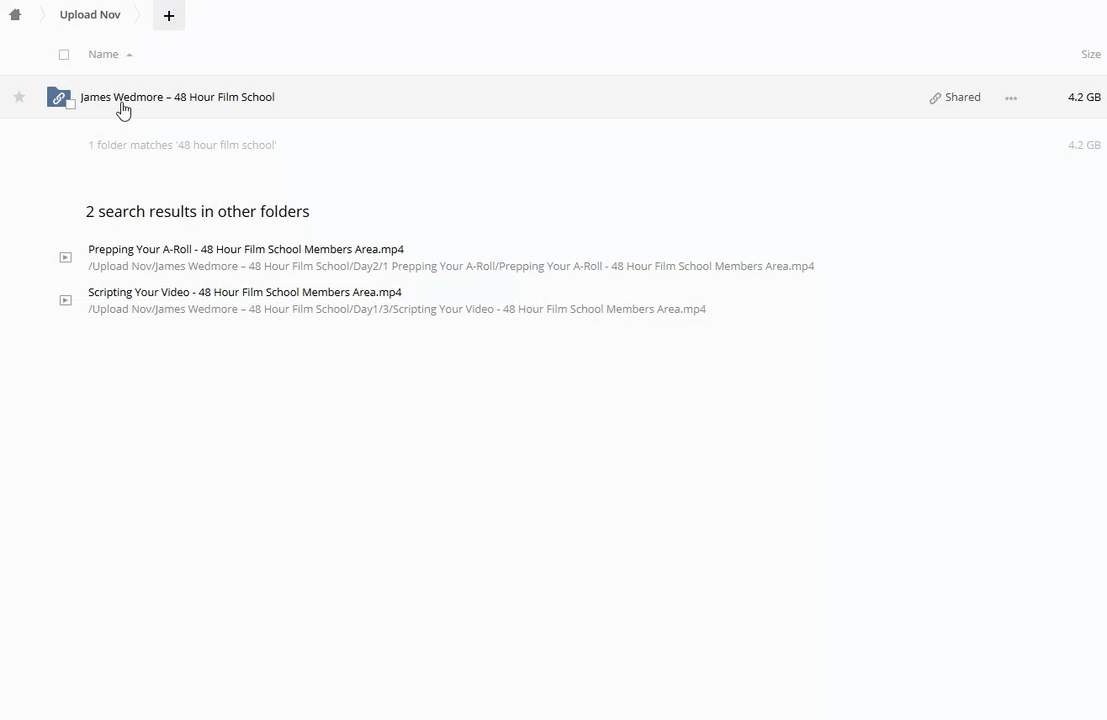Click video icon for Prepping Your A-Roll
Image resolution: width=1107 pixels, height=720 pixels.
pyautogui.click(x=65, y=258)
